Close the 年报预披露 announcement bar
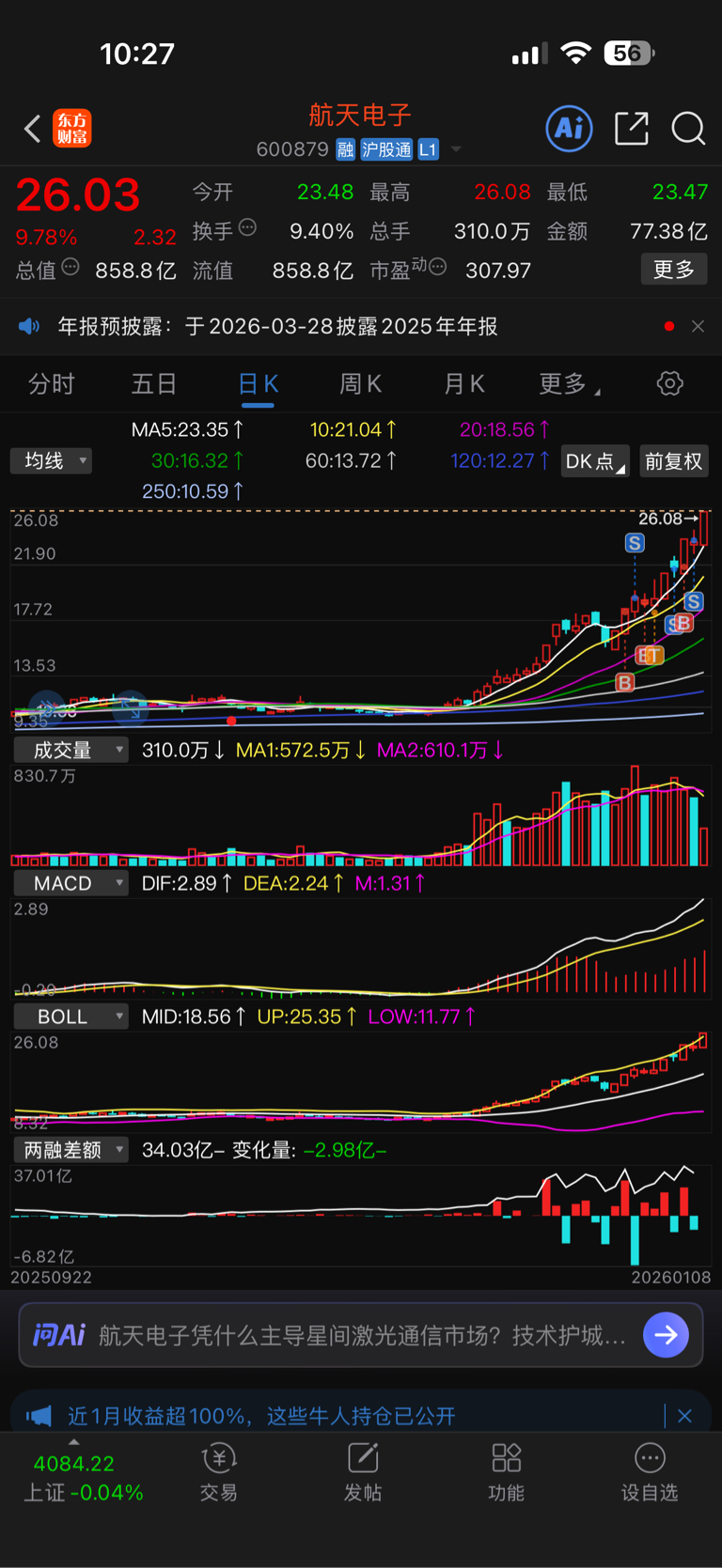This screenshot has height=1568, width=722. 698,326
